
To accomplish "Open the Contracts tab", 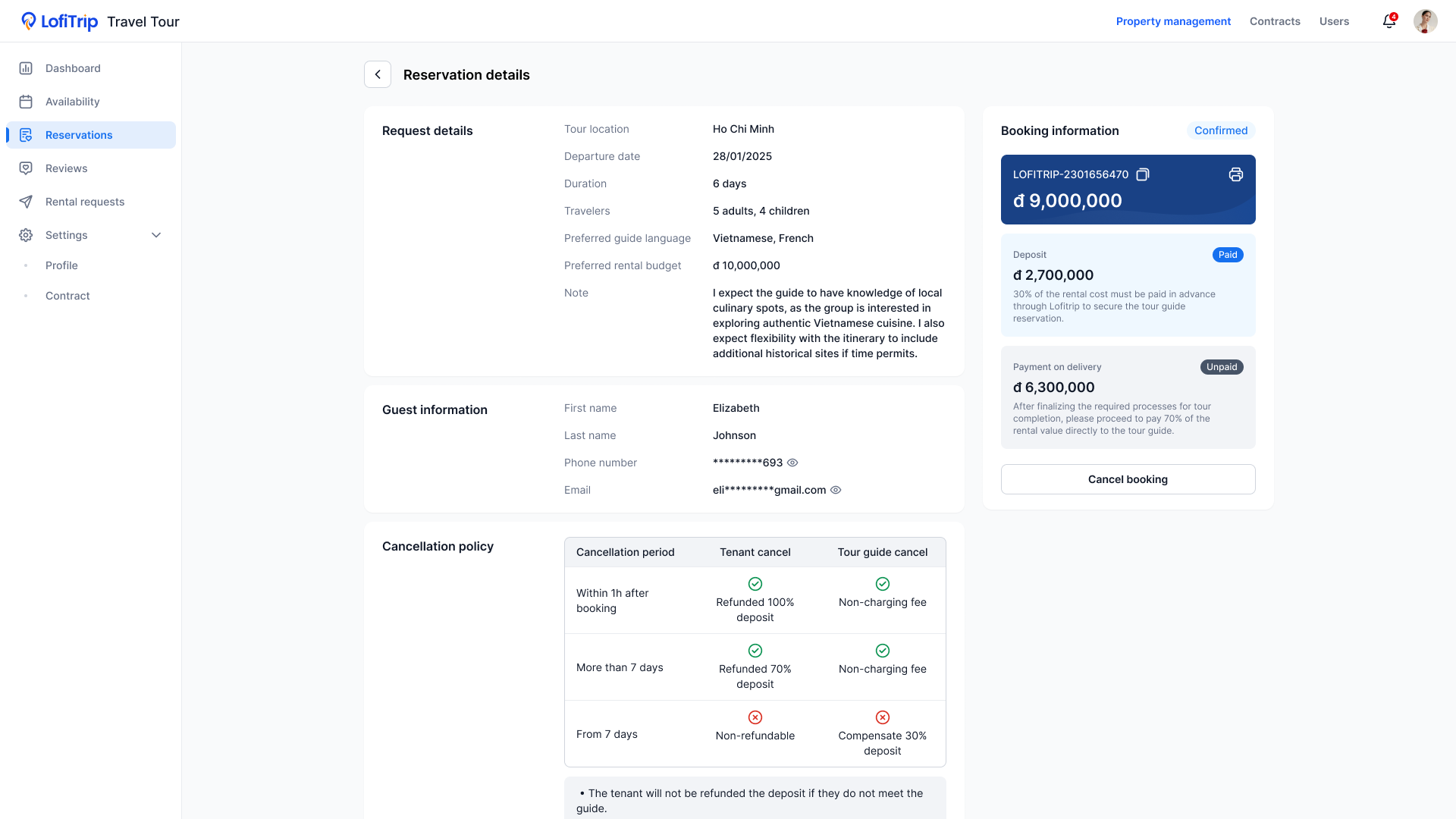I will [1275, 21].
